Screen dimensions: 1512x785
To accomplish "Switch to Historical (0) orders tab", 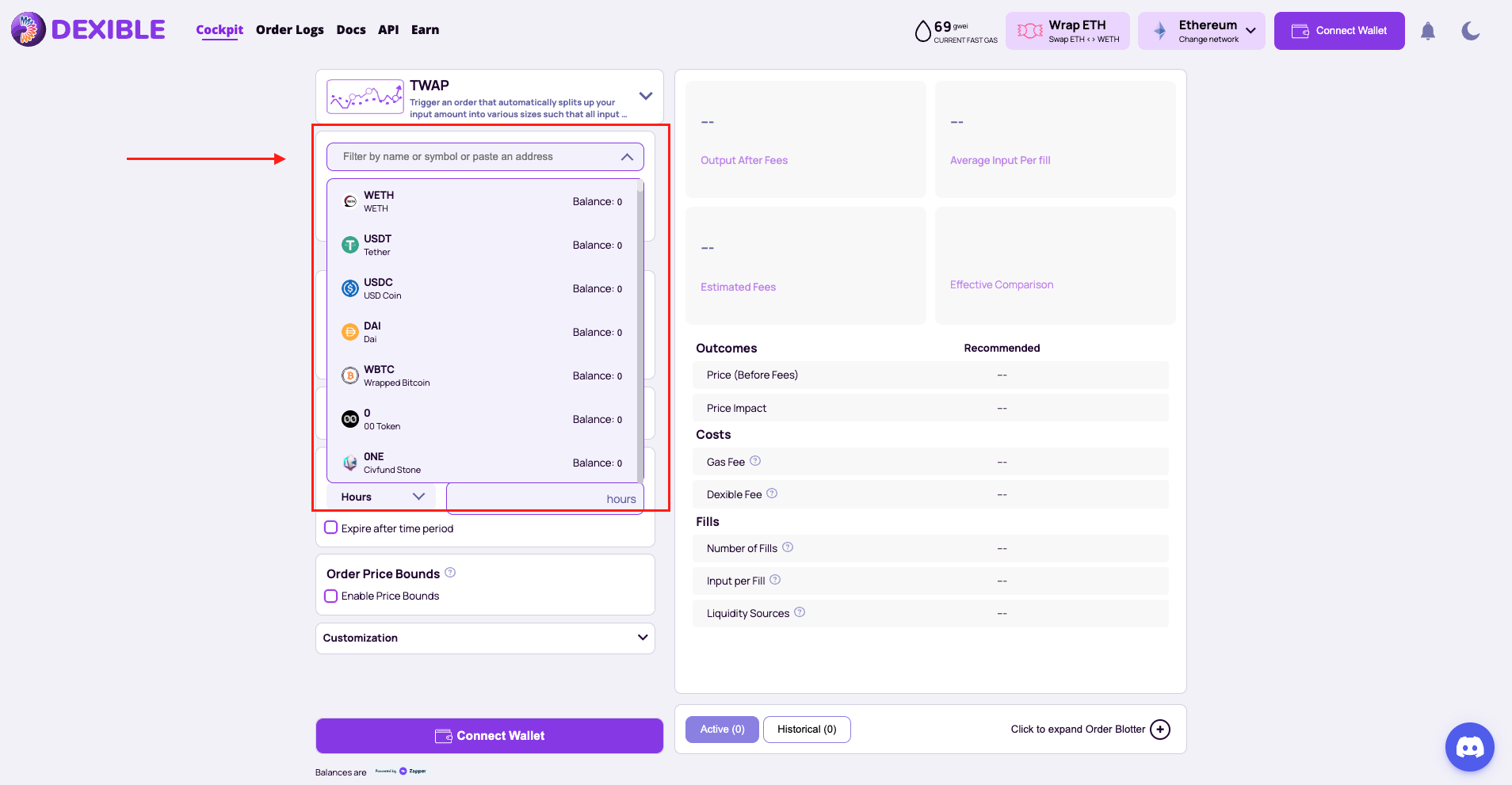I will pos(807,730).
